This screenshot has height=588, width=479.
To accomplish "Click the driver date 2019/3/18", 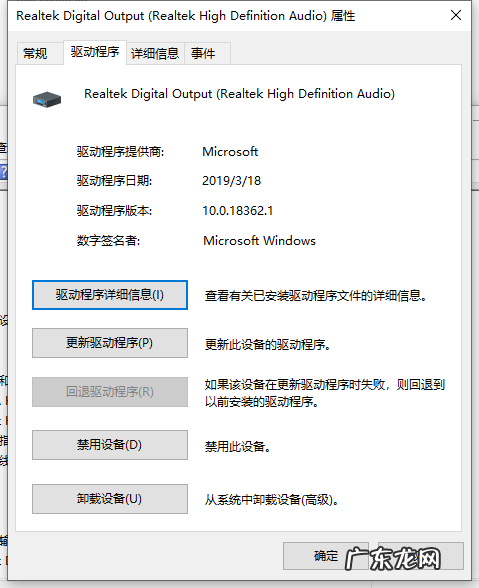I will 231,181.
